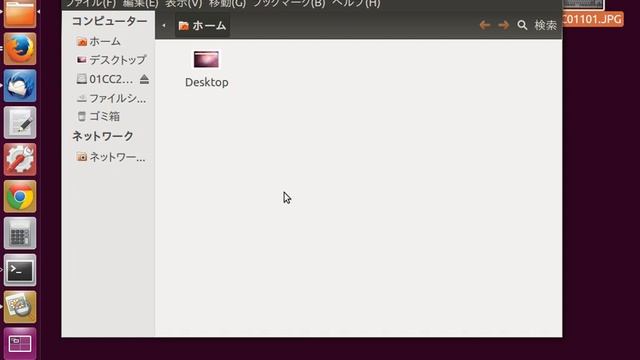
Task: Click the 検索 search label
Action: pyautogui.click(x=545, y=25)
